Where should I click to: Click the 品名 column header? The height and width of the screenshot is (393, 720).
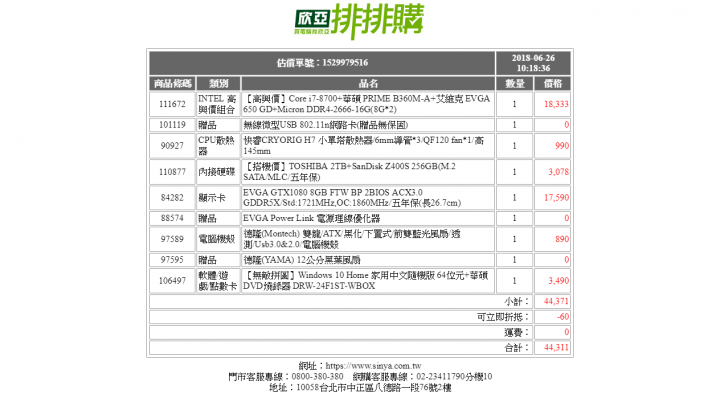pos(368,84)
